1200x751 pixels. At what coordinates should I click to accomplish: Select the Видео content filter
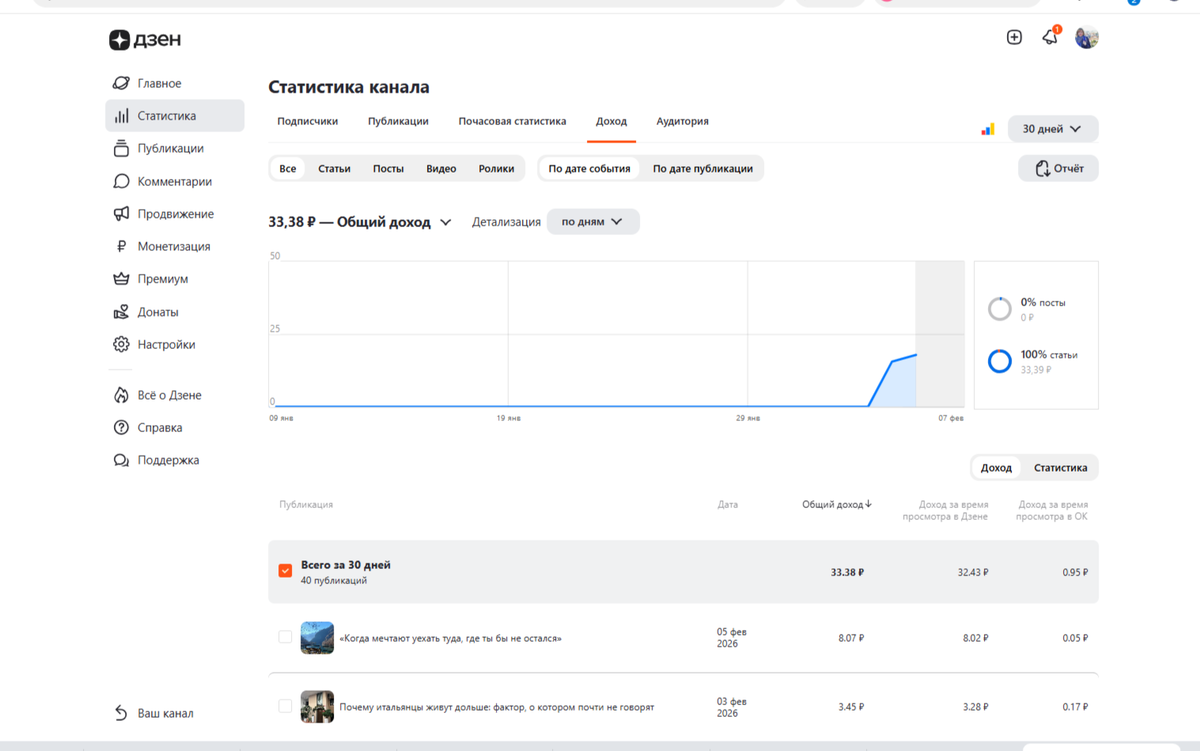pos(441,169)
